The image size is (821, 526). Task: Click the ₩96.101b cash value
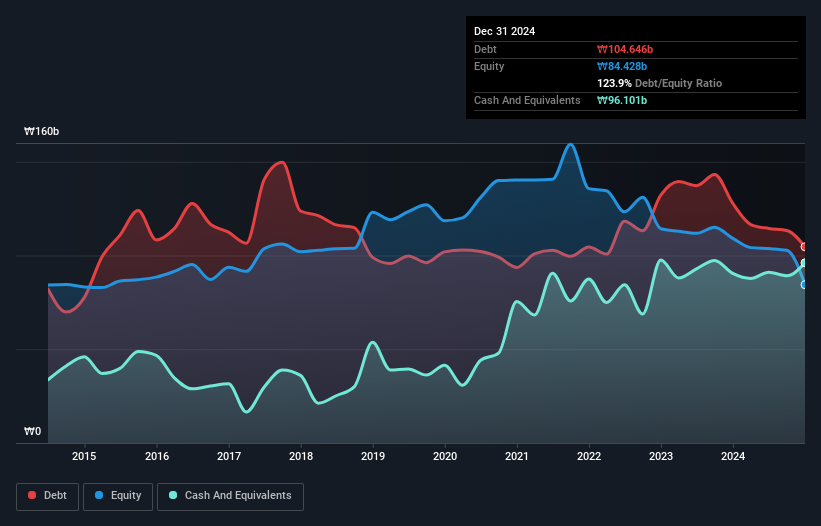[622, 100]
